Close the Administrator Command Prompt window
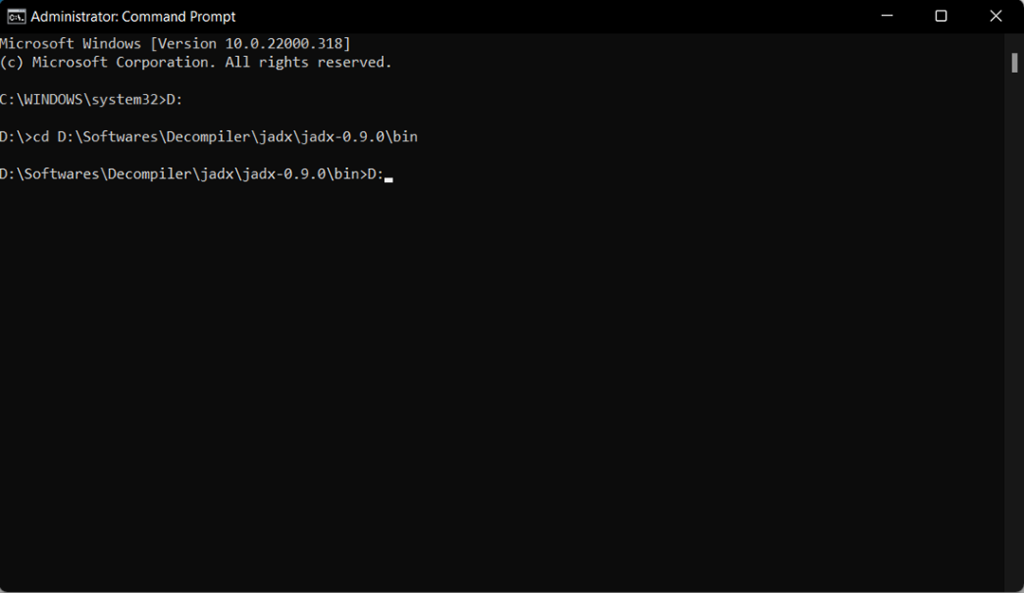This screenshot has width=1024, height=593. pos(995,16)
